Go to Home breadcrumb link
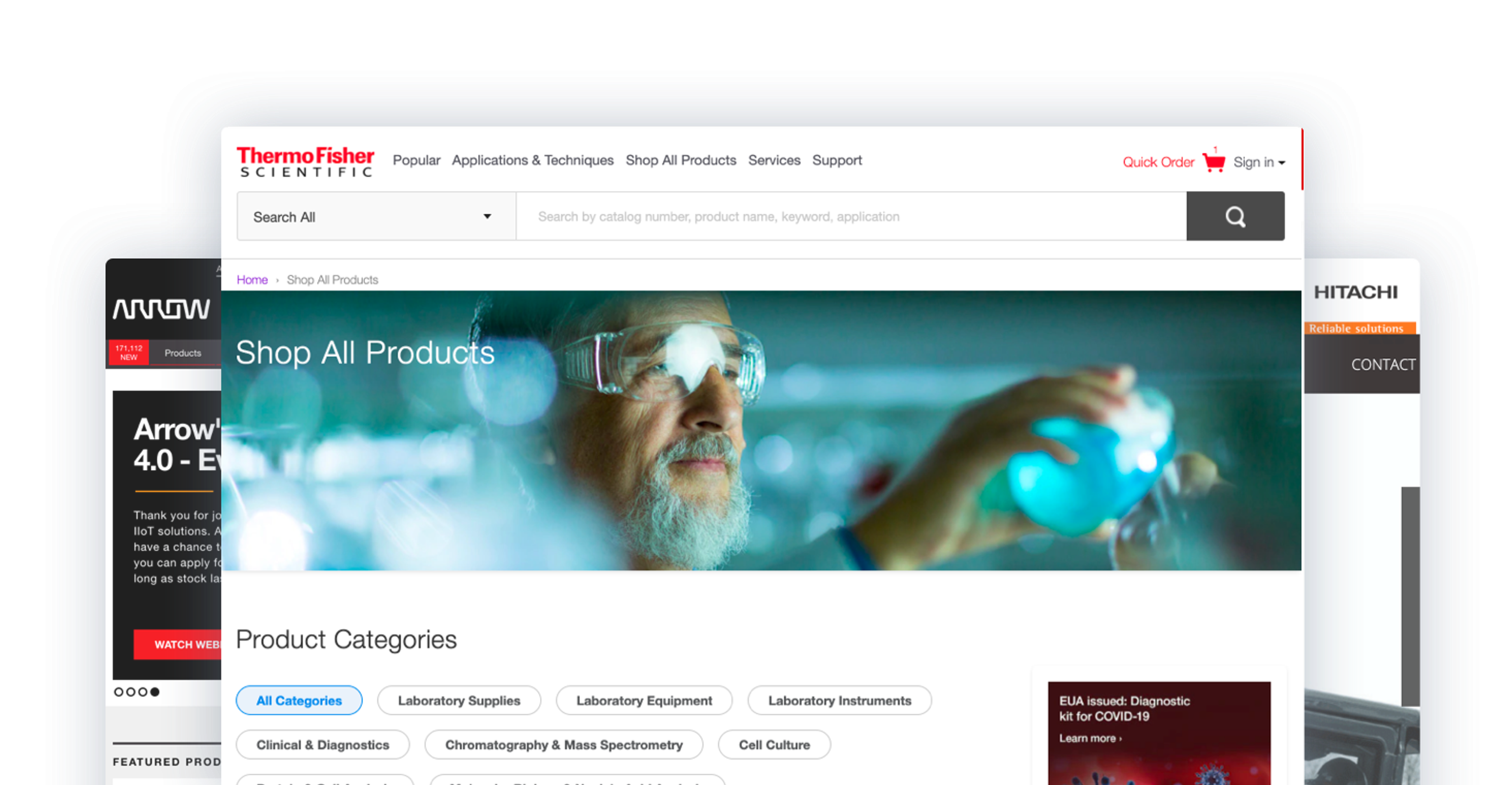 click(252, 280)
